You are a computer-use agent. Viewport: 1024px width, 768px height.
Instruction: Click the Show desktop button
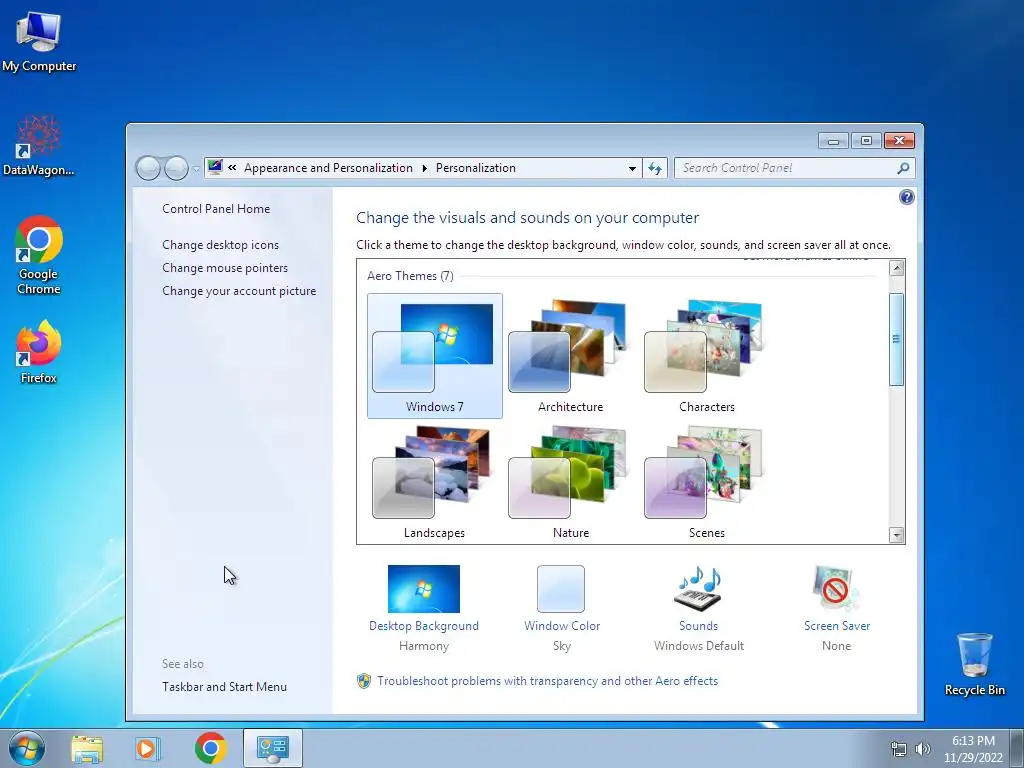[1017, 749]
